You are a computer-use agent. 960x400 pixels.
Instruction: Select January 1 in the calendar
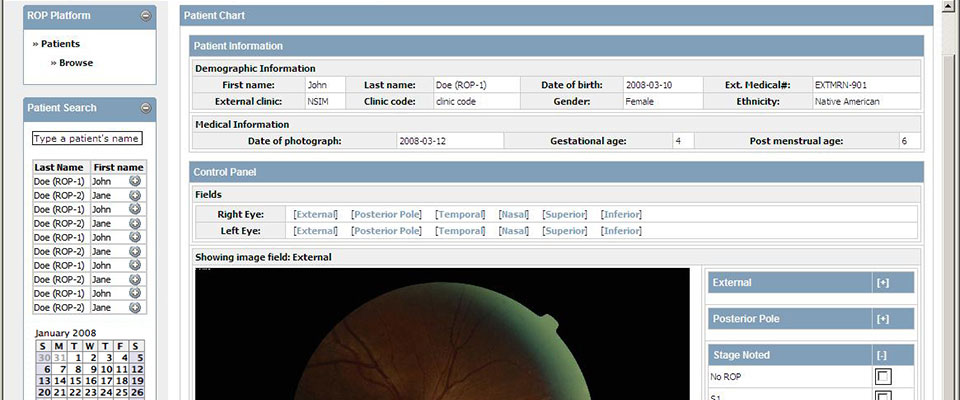pos(75,358)
